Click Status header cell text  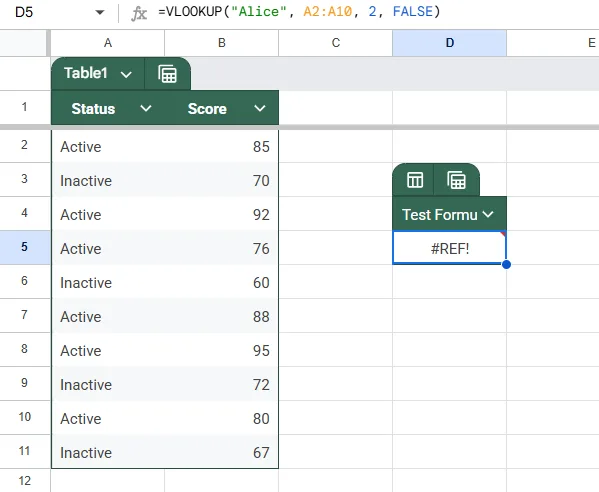click(x=93, y=109)
